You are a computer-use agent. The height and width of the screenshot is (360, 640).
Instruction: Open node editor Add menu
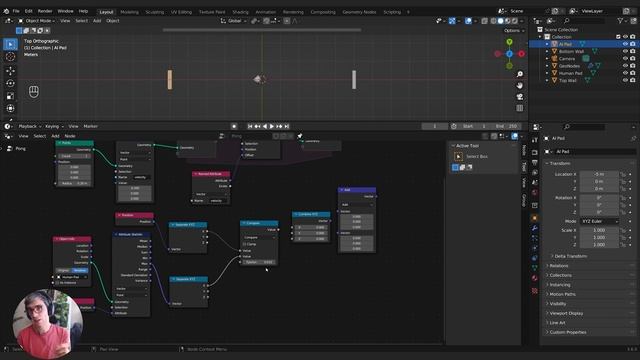[x=55, y=136]
